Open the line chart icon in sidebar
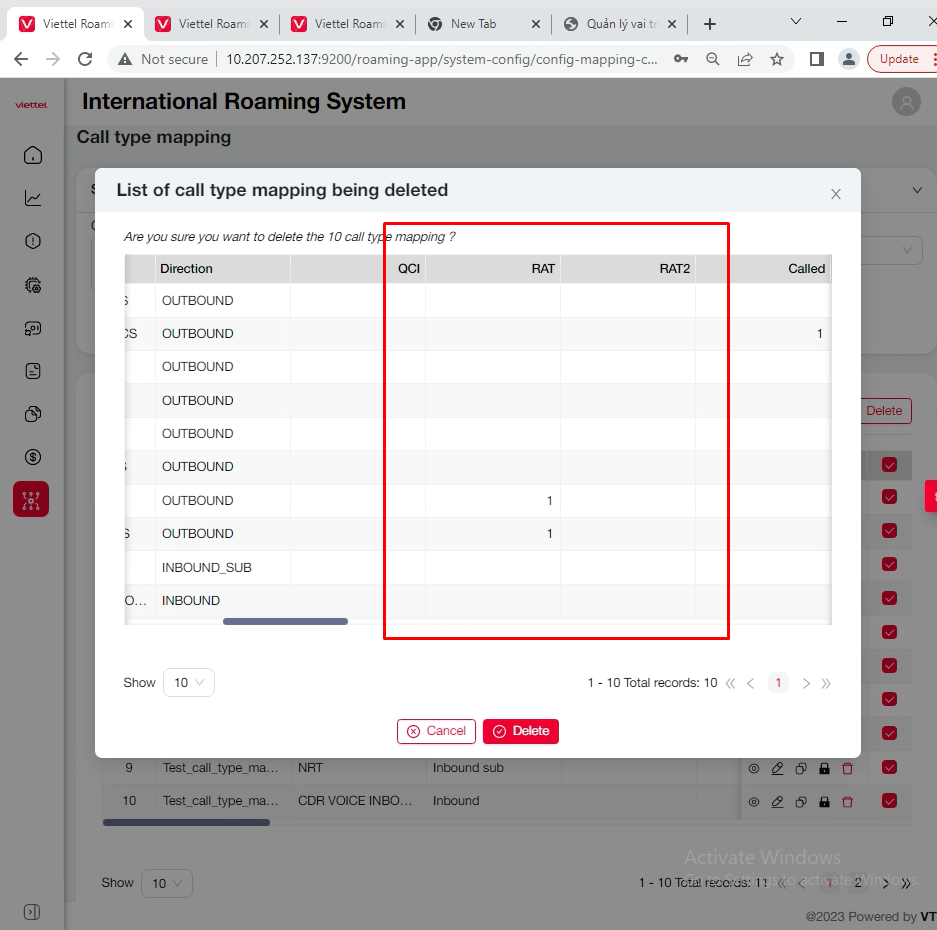 click(33, 198)
